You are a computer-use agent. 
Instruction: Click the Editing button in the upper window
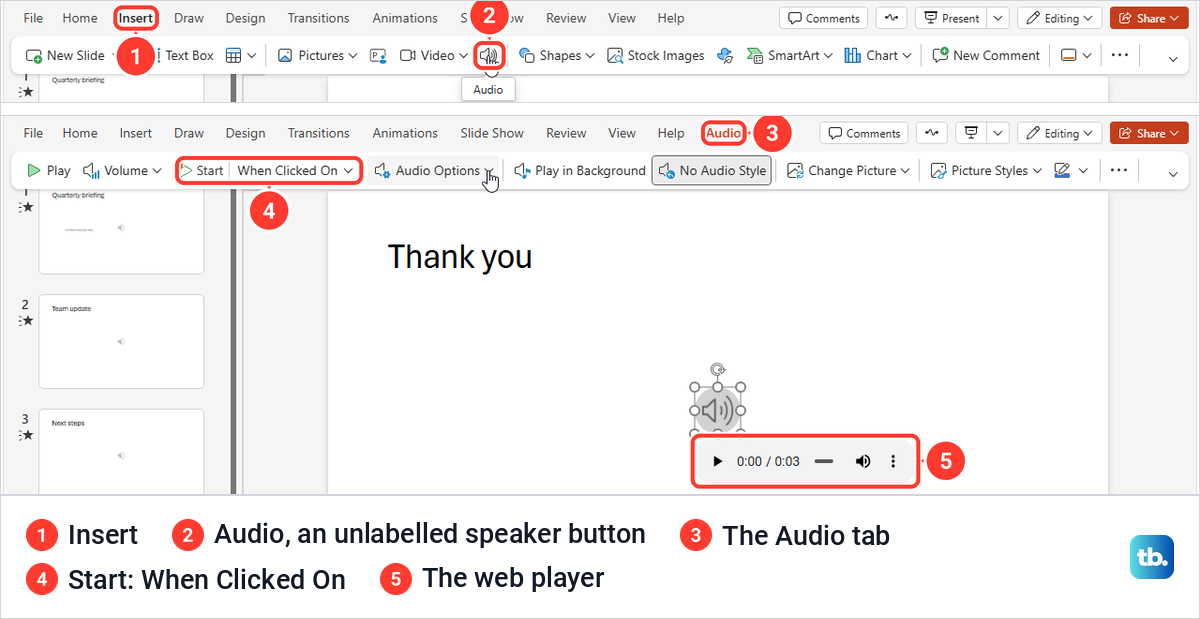coord(1059,18)
